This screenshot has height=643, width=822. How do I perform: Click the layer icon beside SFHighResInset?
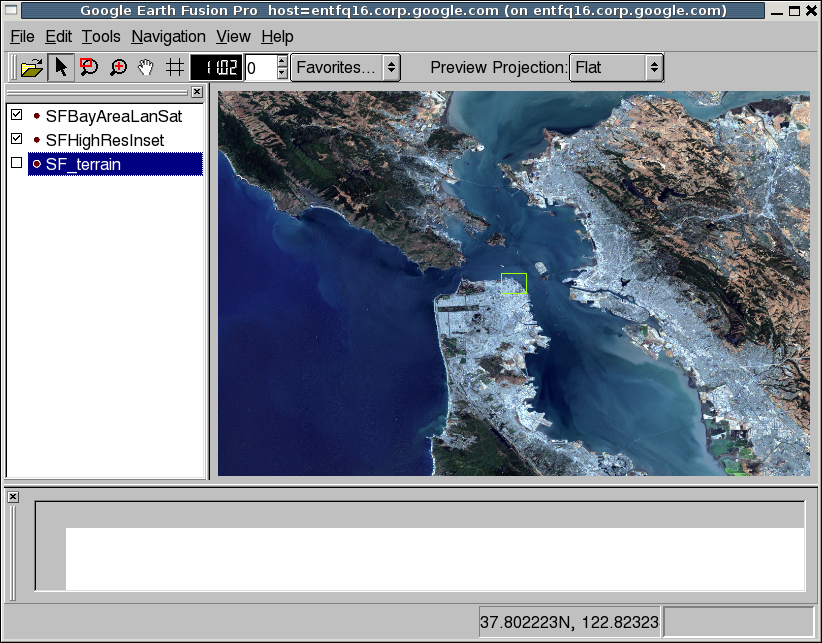tap(37, 140)
